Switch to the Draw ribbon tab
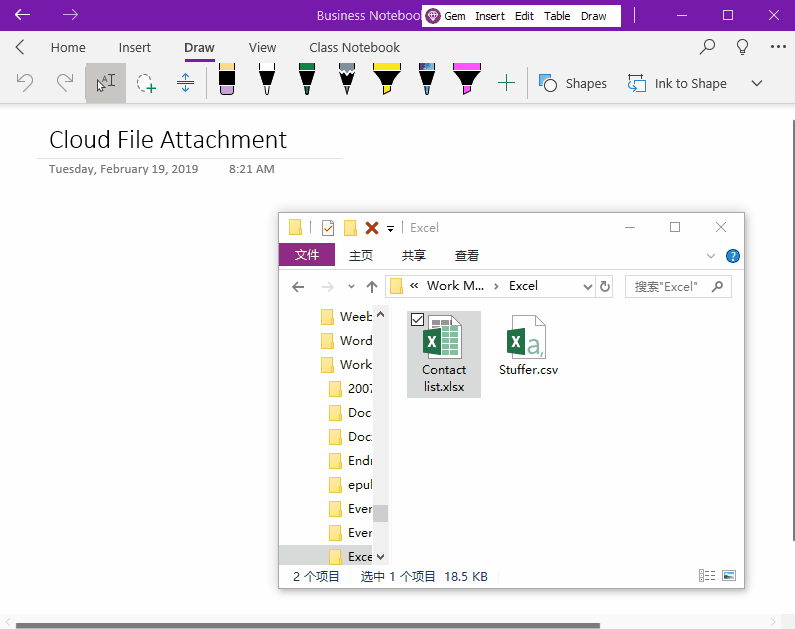The height and width of the screenshot is (629, 795). pyautogui.click(x=199, y=48)
